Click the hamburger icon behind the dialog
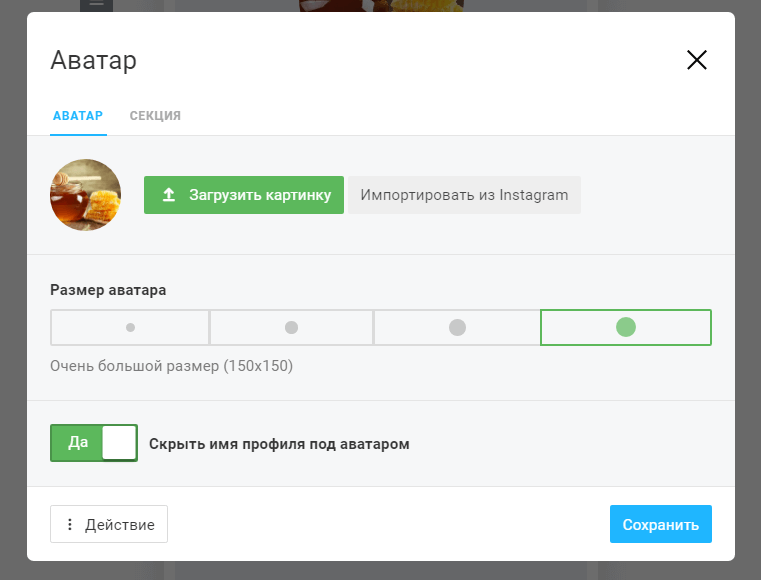This screenshot has width=761, height=580. click(97, 4)
